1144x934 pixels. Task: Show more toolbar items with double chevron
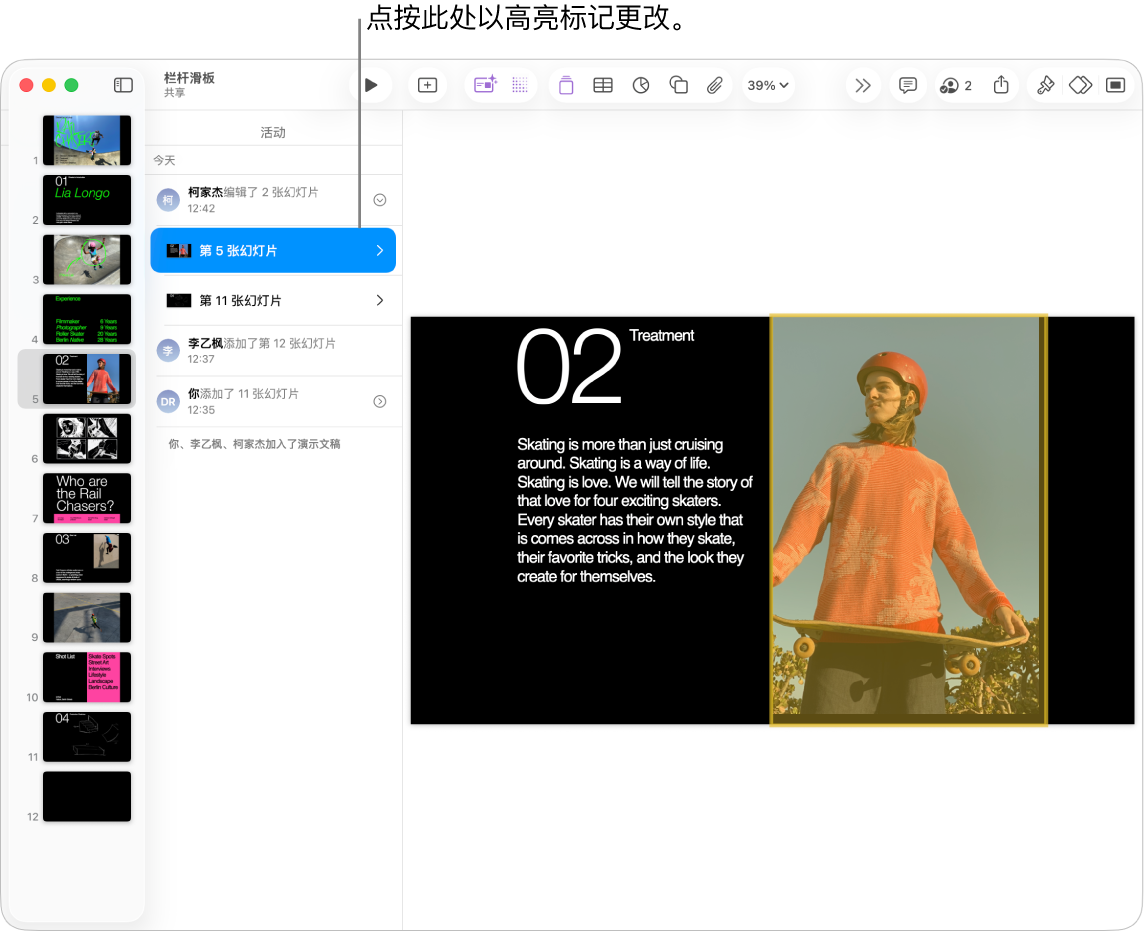[864, 86]
